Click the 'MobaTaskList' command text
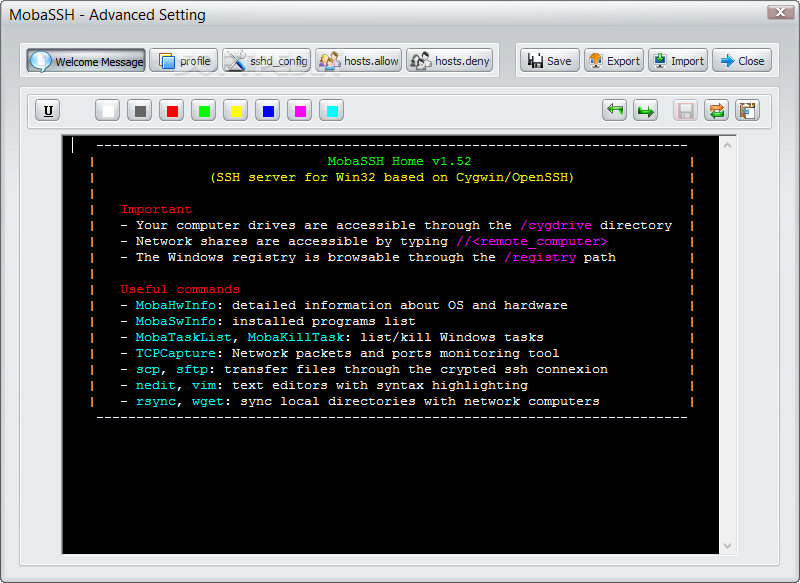The width and height of the screenshot is (800, 583). 183,337
